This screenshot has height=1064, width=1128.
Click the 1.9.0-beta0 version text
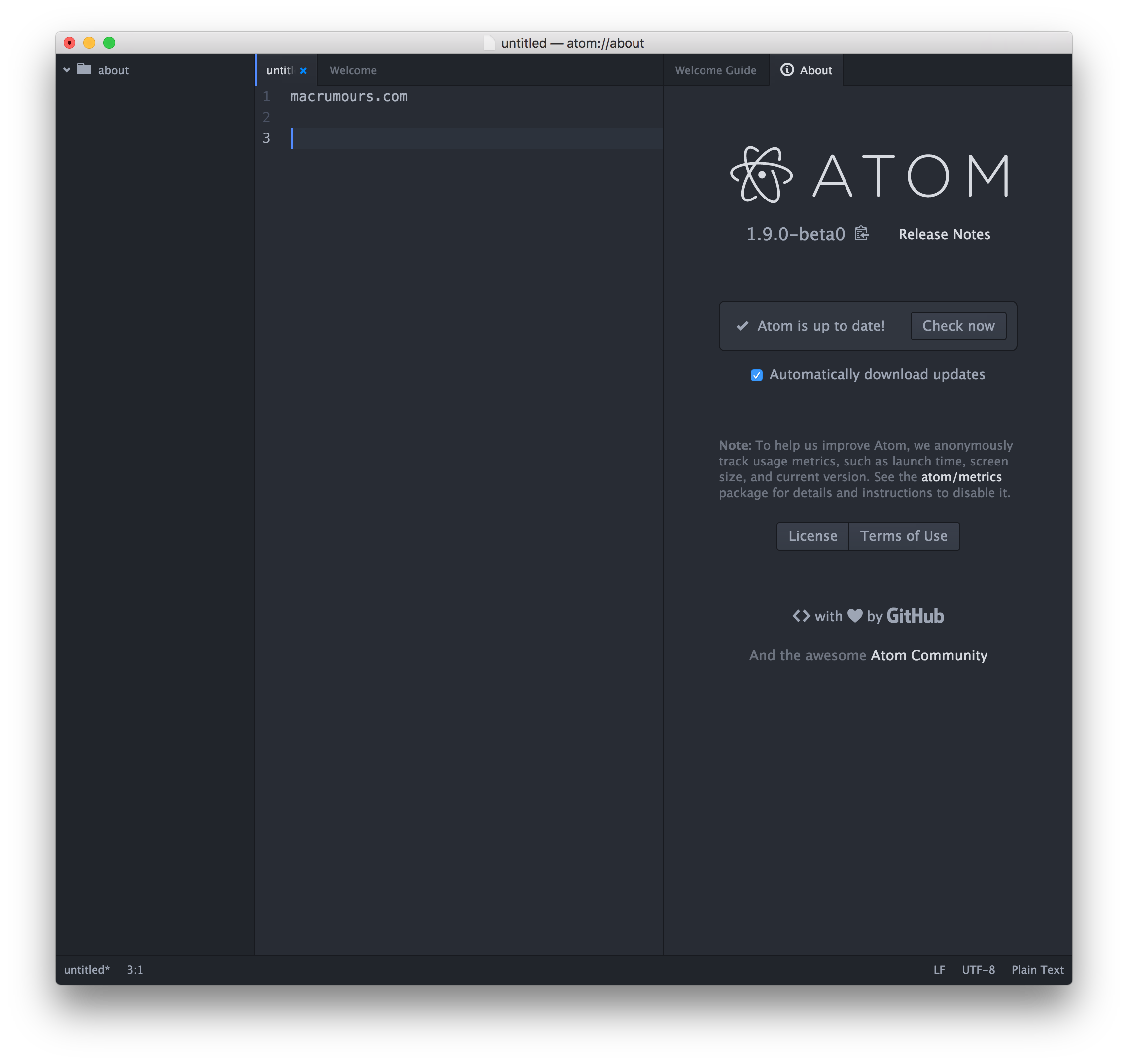(x=795, y=234)
